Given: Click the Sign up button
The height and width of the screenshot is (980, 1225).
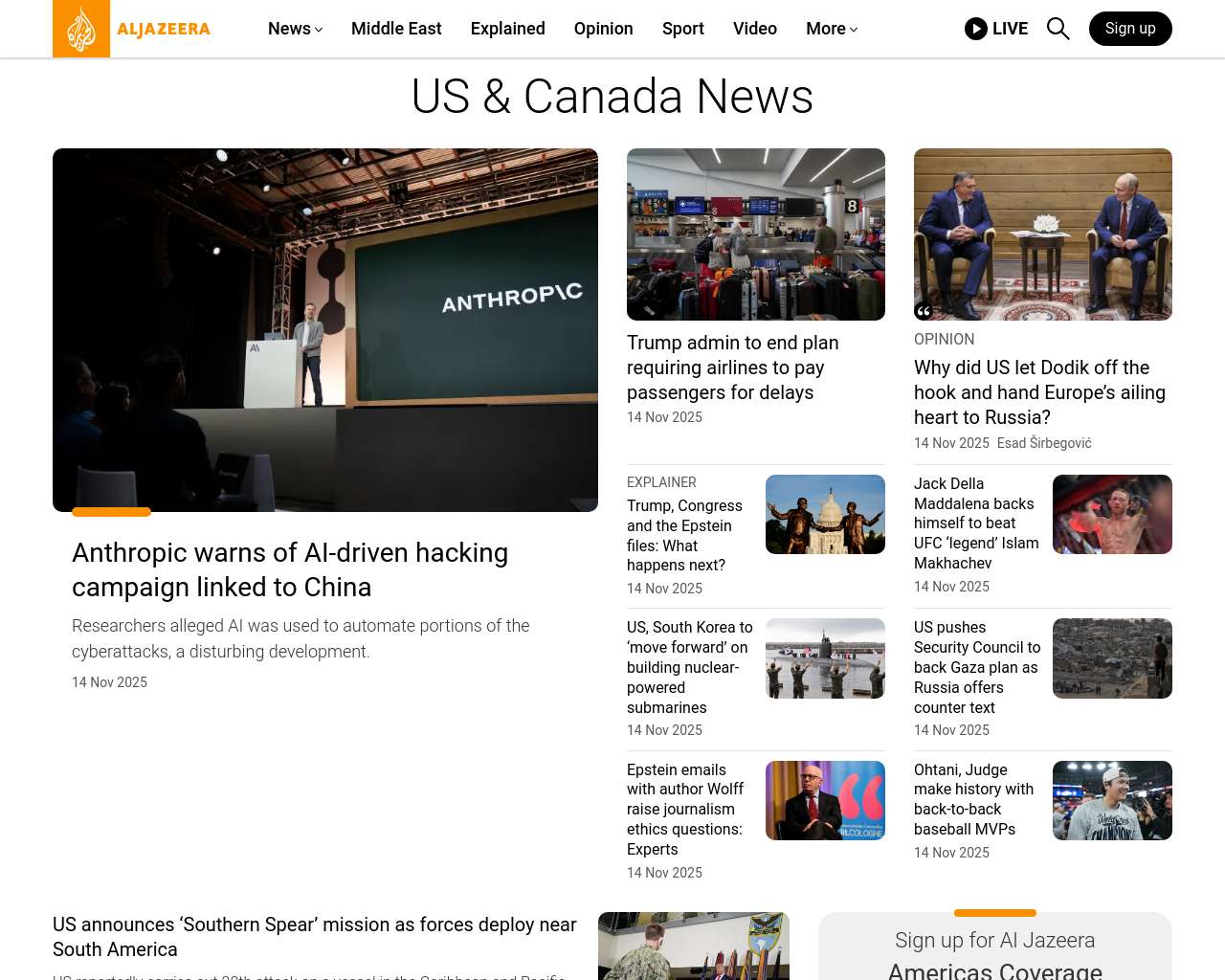Looking at the screenshot, I should tap(1129, 29).
